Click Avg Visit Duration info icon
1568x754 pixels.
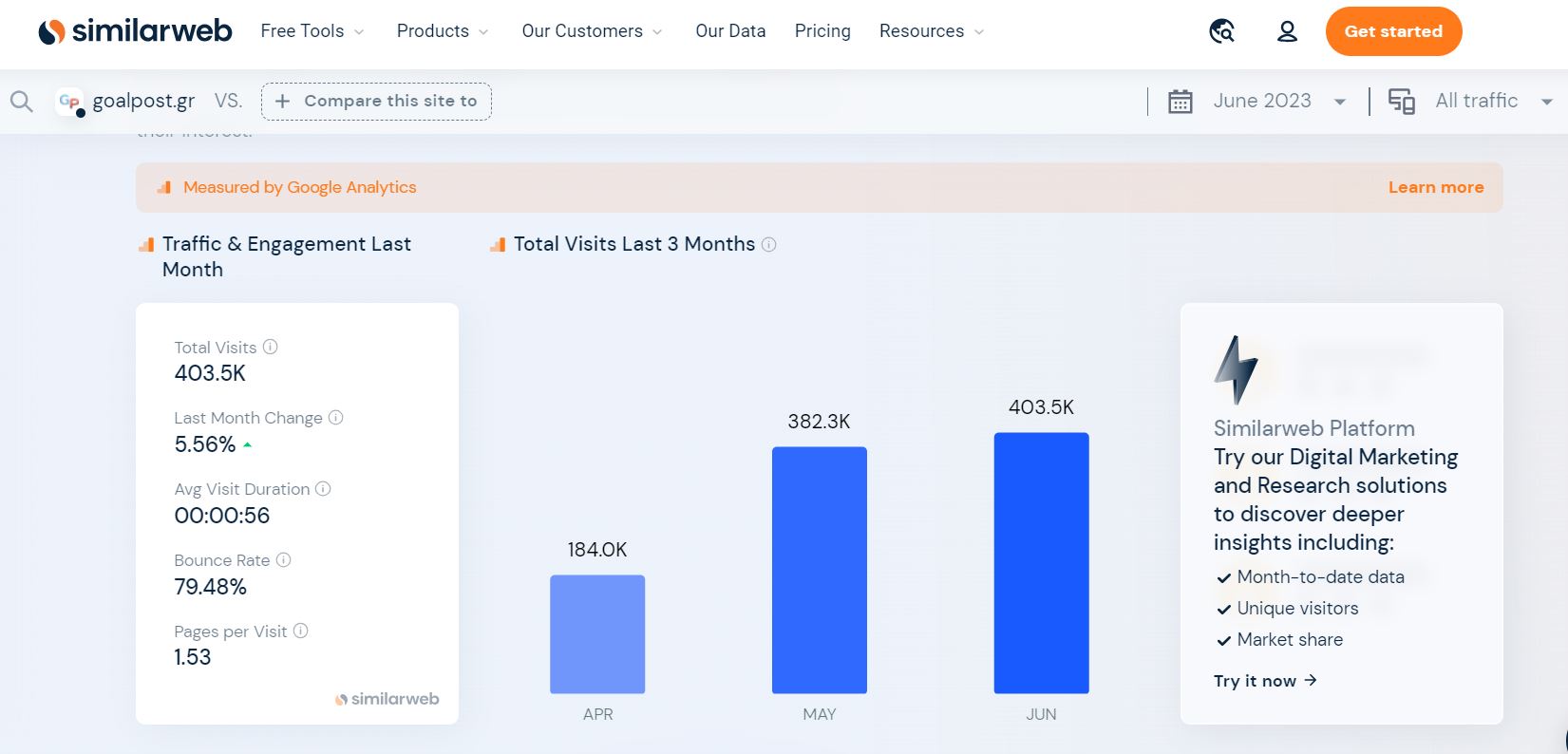[x=323, y=488]
